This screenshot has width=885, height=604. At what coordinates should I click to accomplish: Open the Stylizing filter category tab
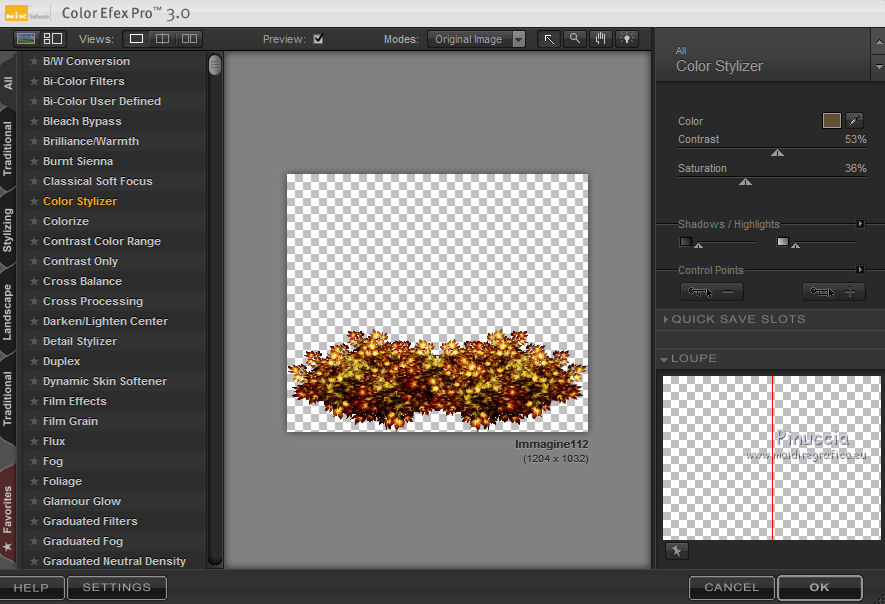8,229
